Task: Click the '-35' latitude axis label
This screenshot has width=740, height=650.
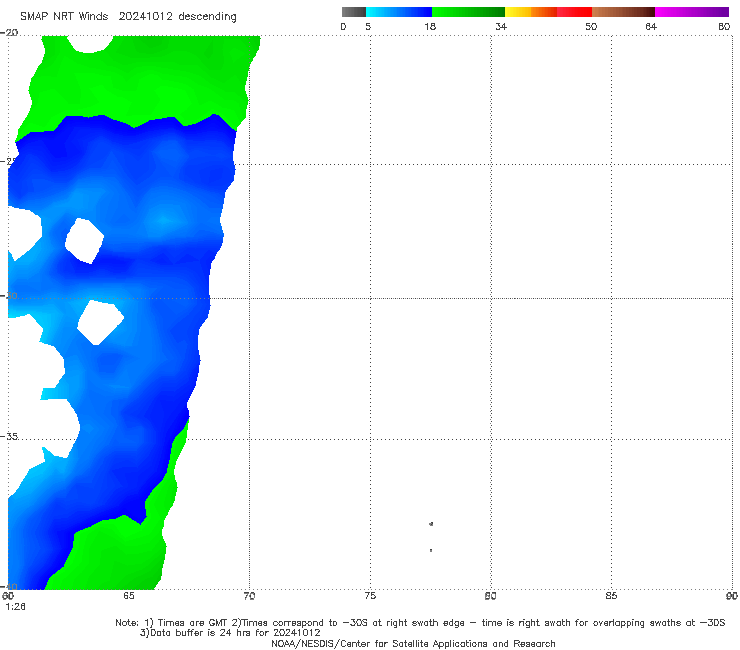Action: coord(9,437)
